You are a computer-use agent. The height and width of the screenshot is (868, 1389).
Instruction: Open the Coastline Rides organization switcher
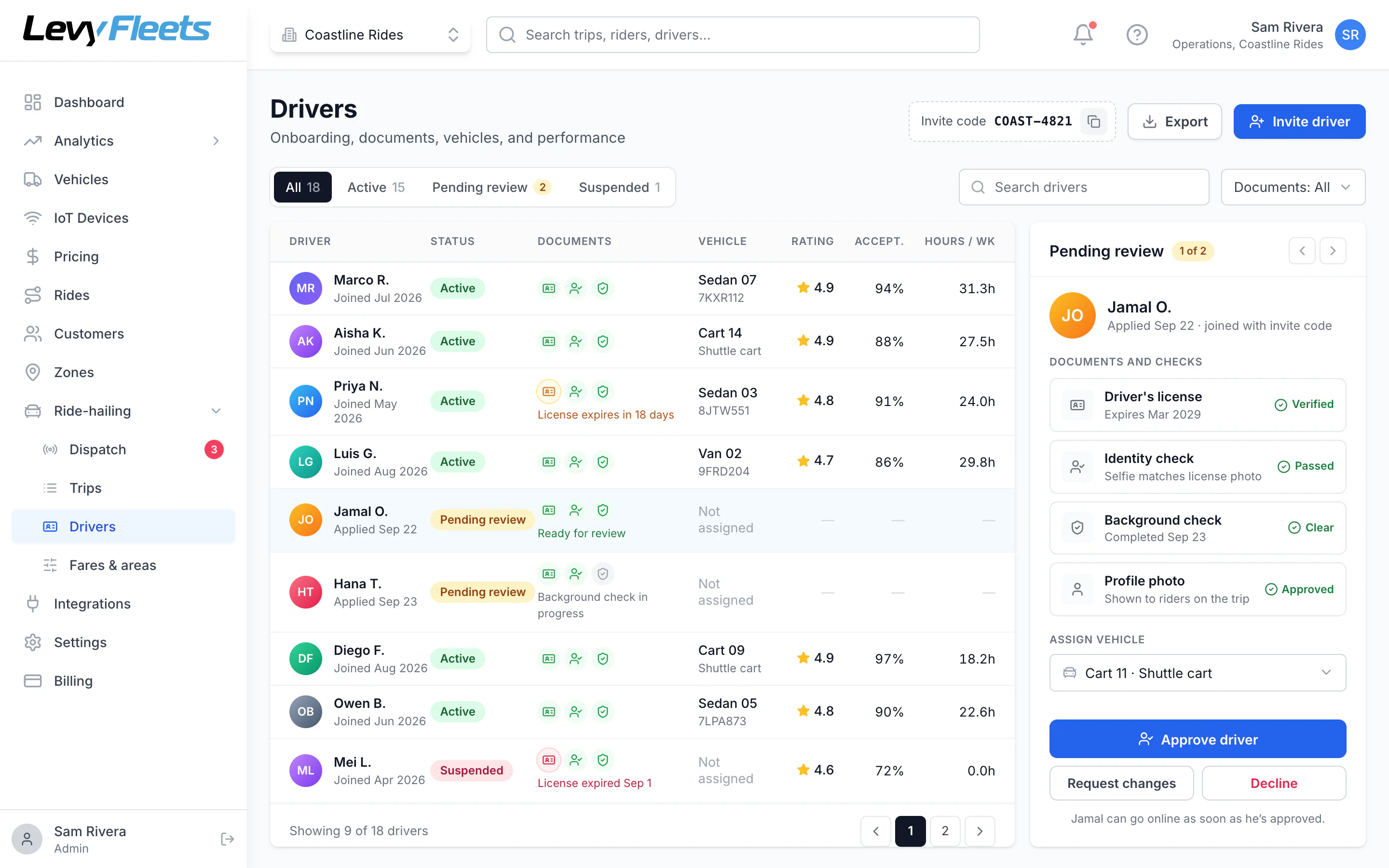370,34
